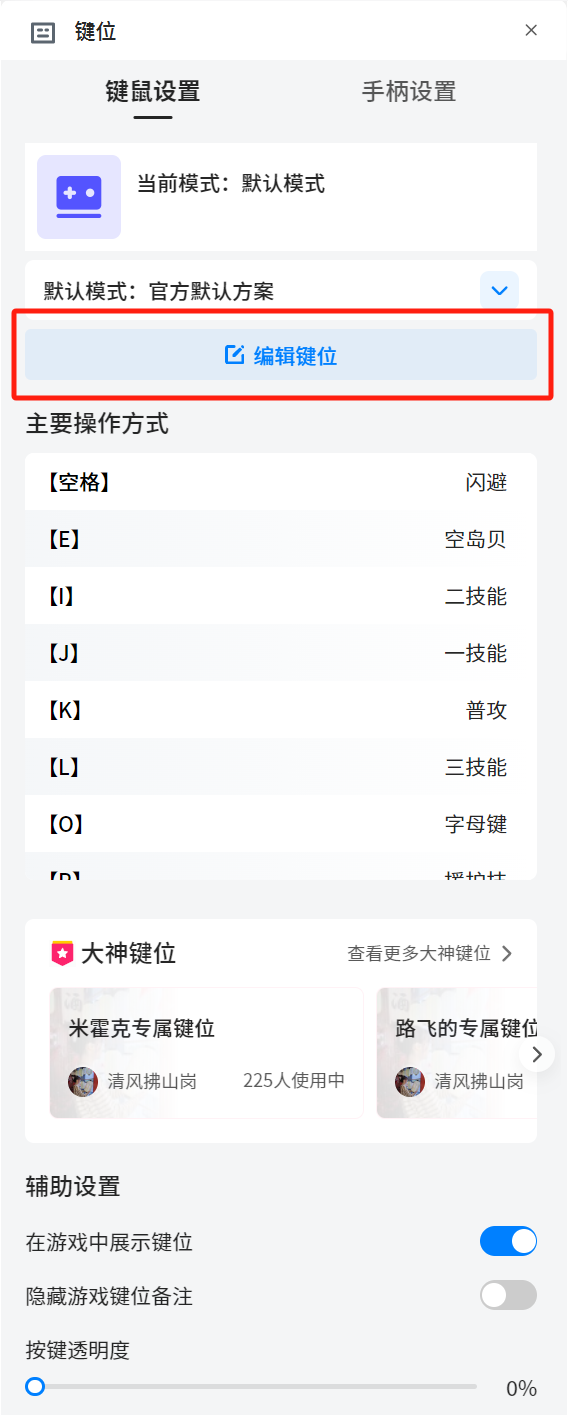This screenshot has width=568, height=1416.
Task: Switch to 手柄设置 tab
Action: [409, 92]
